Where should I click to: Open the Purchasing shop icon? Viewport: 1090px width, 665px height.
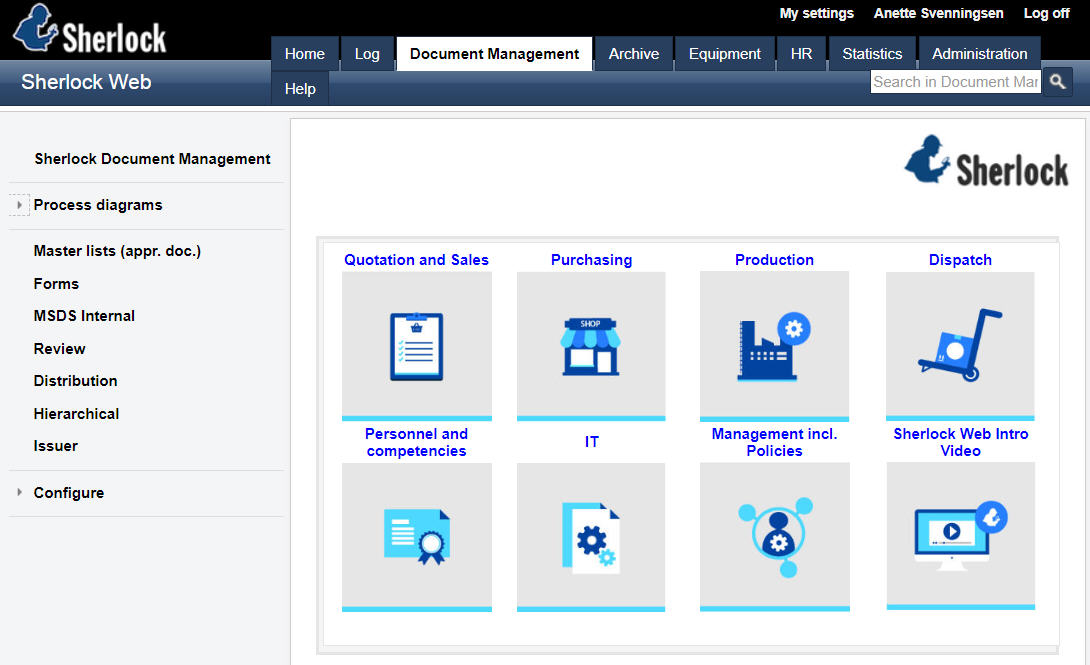click(x=591, y=346)
